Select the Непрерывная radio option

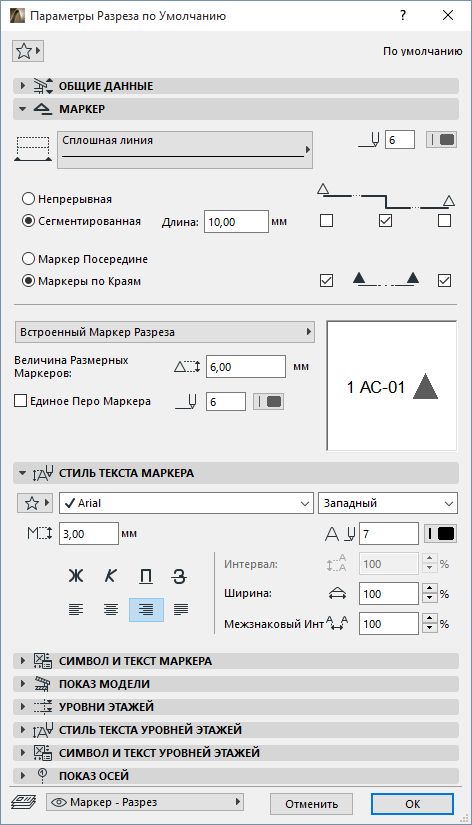28,199
